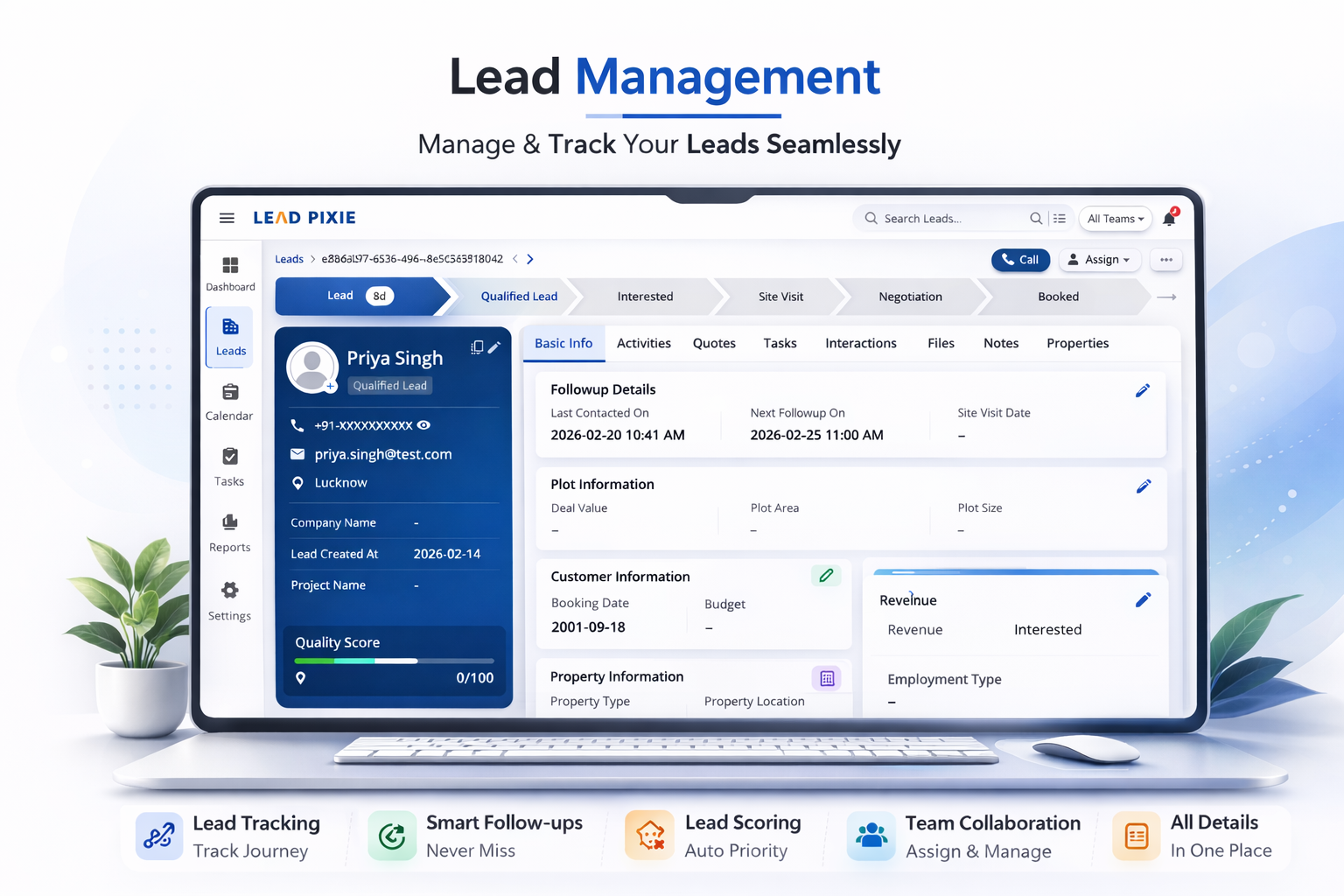Select Qualified Lead pipeline stage
The image size is (1344, 896).
519,297
